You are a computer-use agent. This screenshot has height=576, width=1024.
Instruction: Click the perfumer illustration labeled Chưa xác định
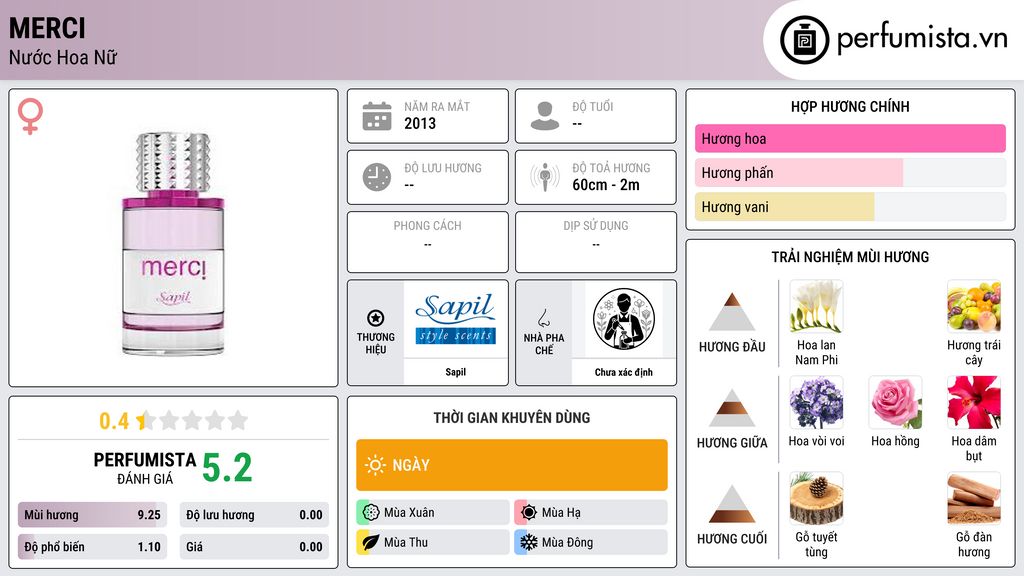(x=624, y=319)
